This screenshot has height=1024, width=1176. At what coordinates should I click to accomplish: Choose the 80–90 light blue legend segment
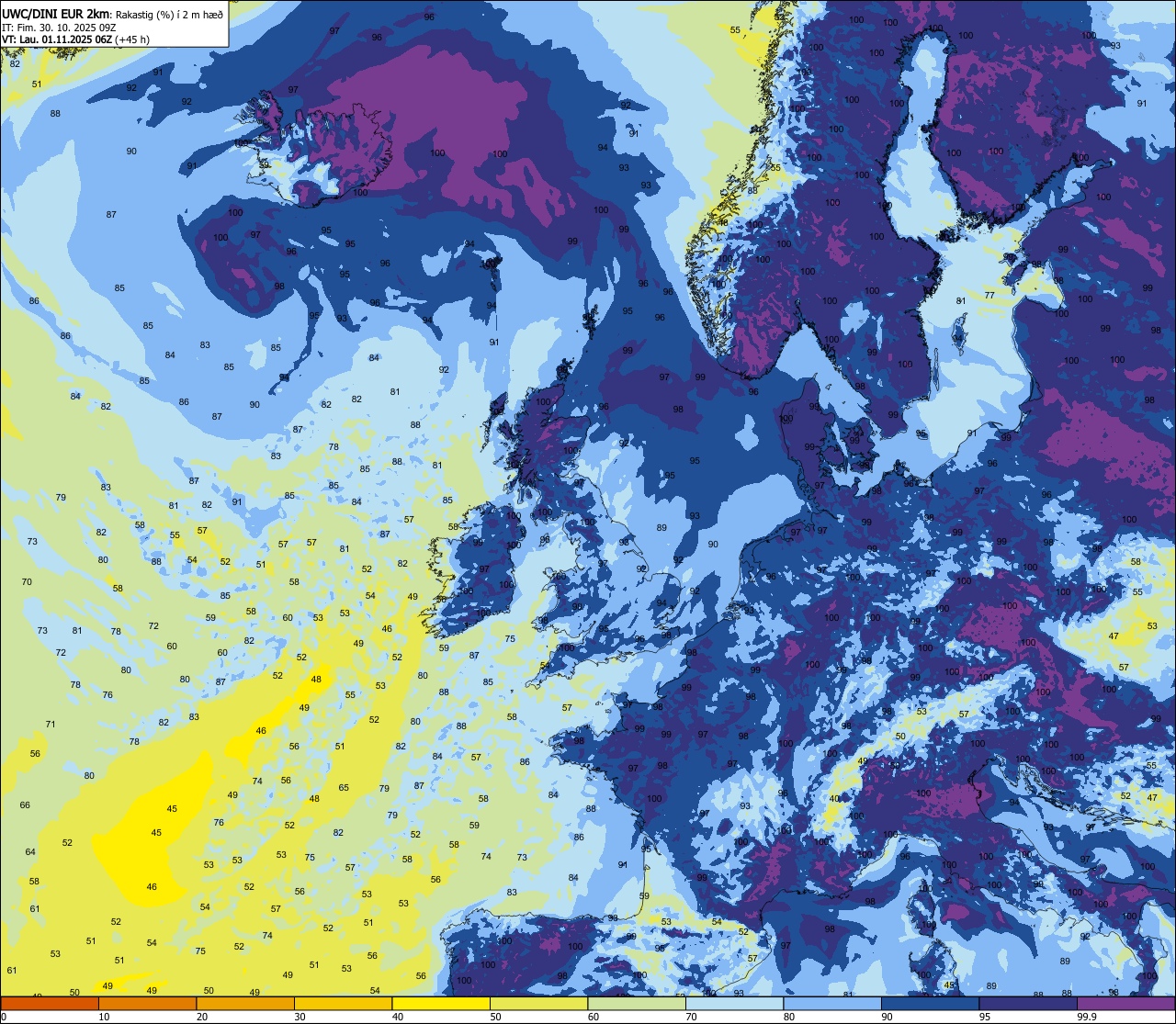coord(832,1003)
